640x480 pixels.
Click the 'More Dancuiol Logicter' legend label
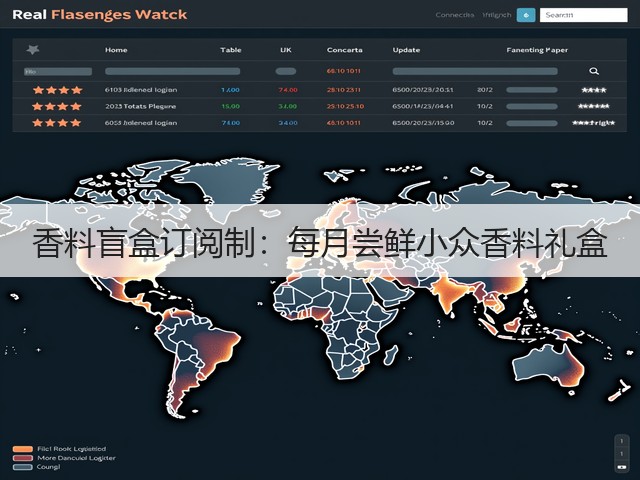click(x=77, y=458)
